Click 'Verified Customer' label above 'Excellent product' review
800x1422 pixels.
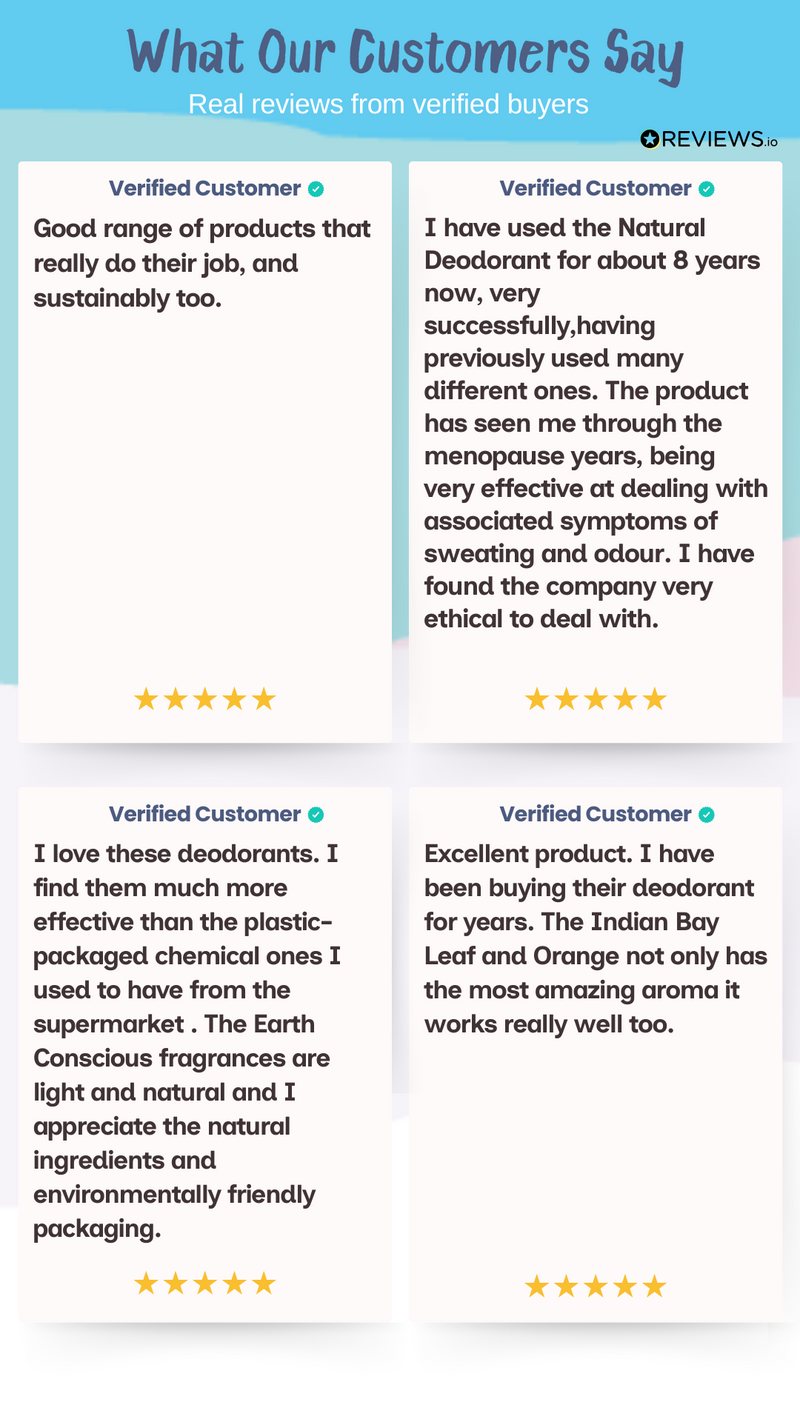click(595, 815)
